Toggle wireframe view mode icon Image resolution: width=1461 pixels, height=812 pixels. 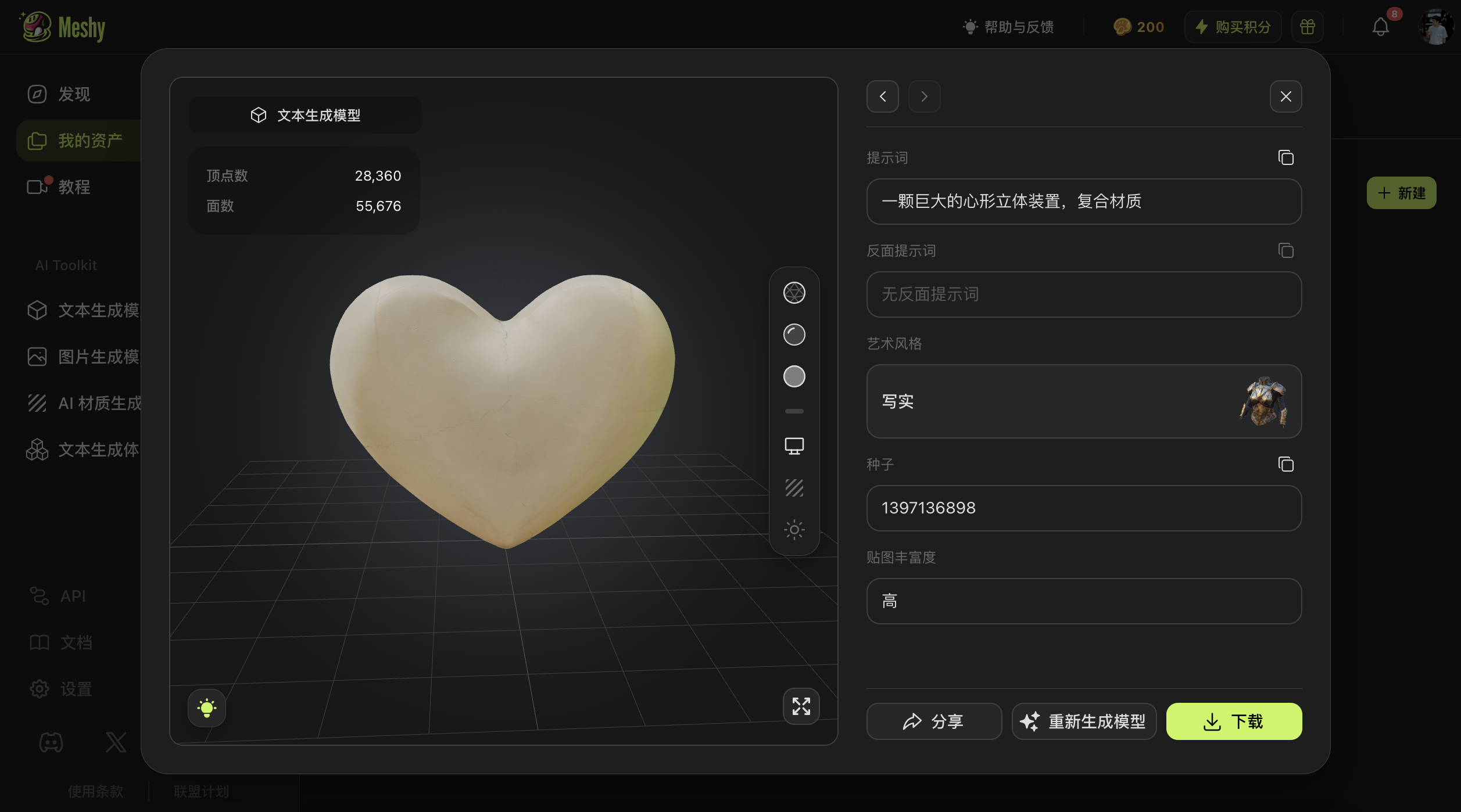[x=794, y=293]
